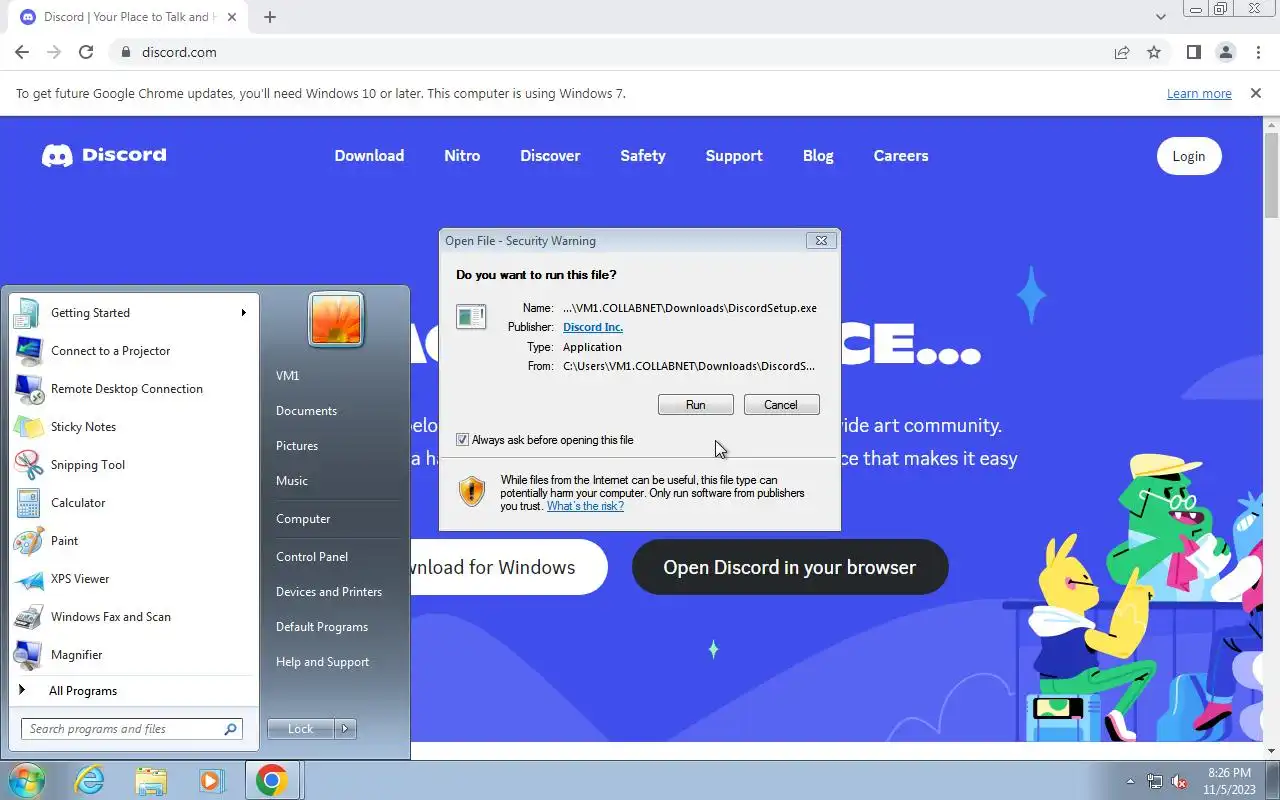Screen dimensions: 1280x800
Task: Open Chrome tab search dropdown arrow
Action: 1160,17
